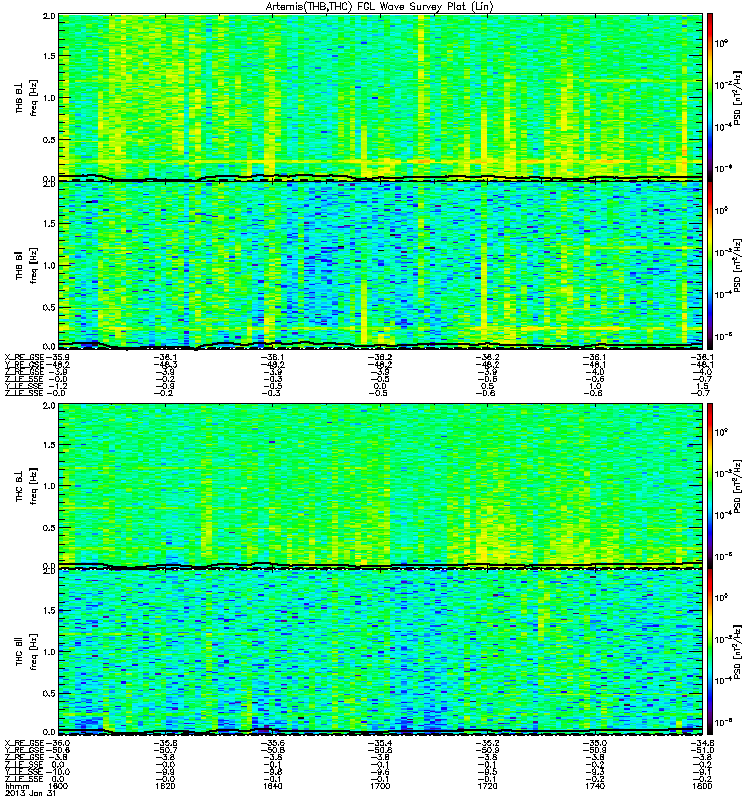Click the THC X_RE_GSE value '-34.8' at 1800
The image size is (750, 800).
[x=702, y=743]
